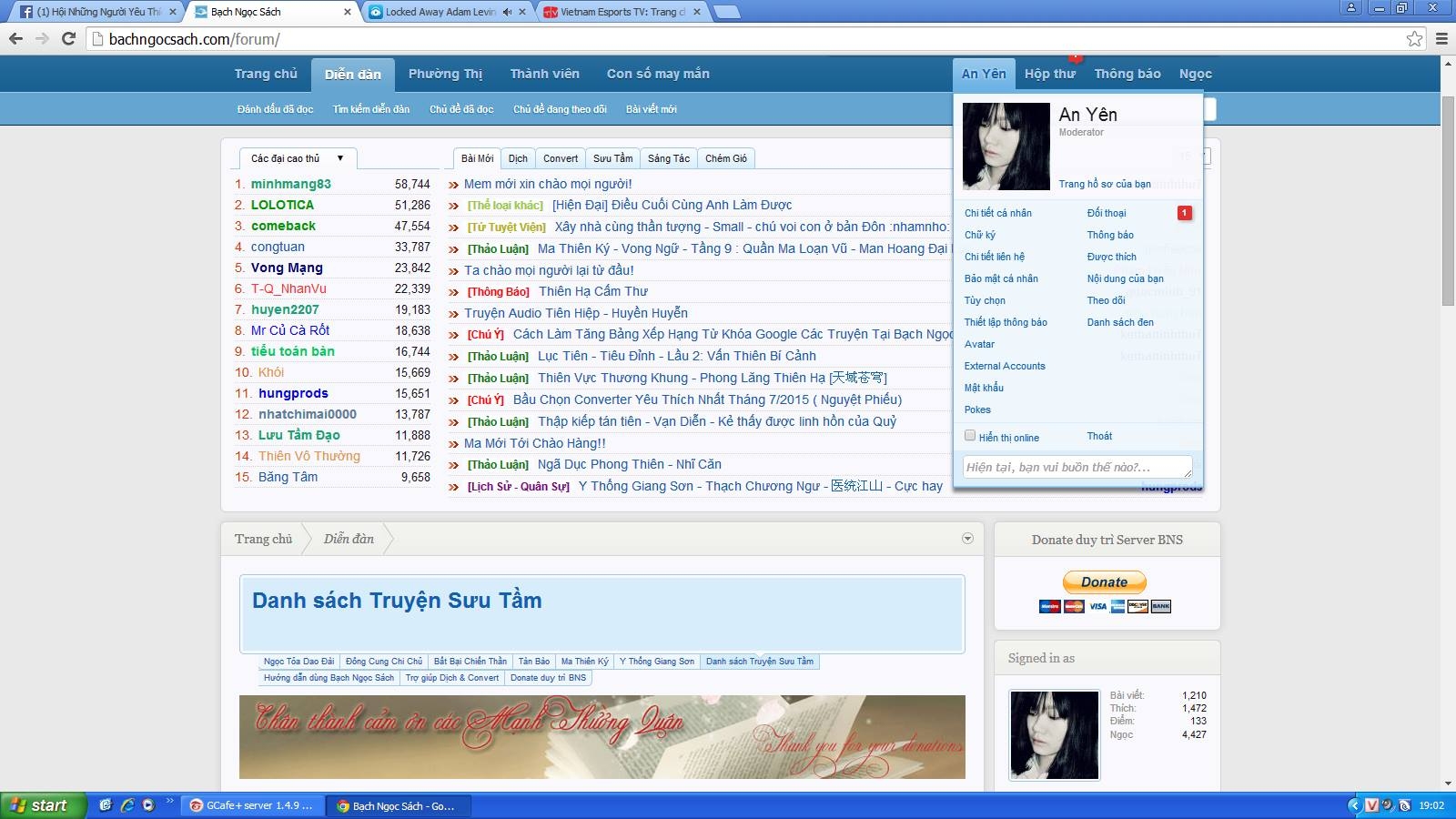Open the Chrome hamburger menu
The height and width of the screenshot is (819, 1456).
(x=1441, y=38)
